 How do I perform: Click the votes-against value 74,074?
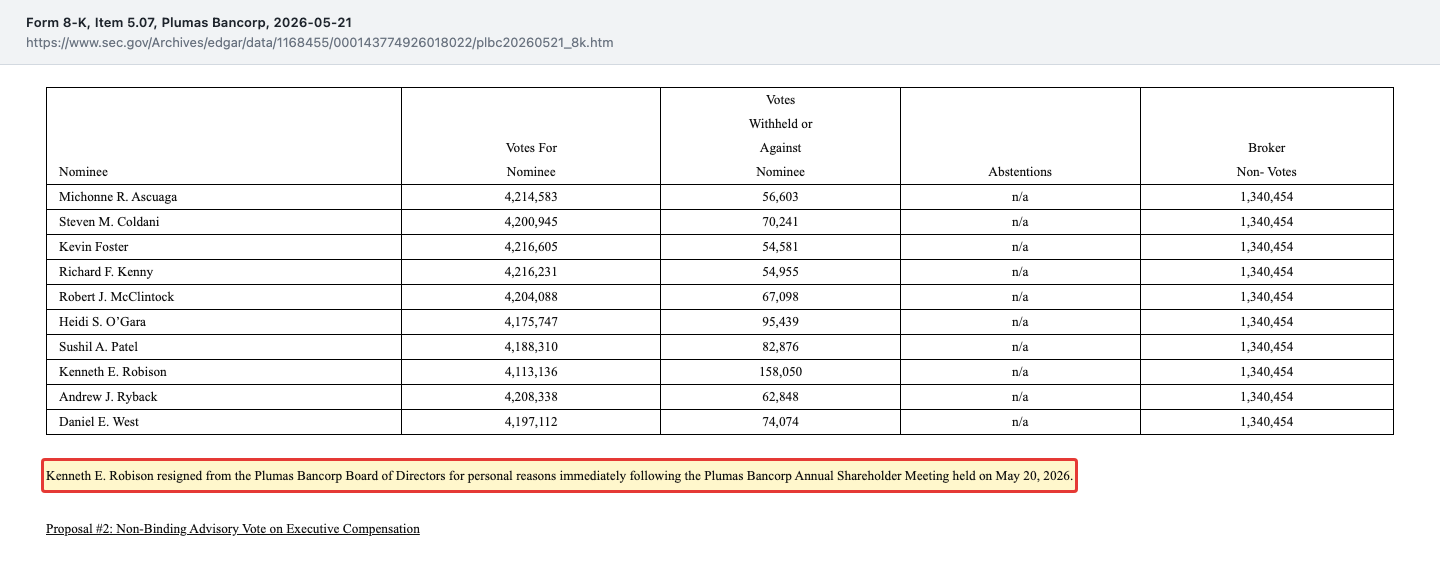(x=780, y=422)
